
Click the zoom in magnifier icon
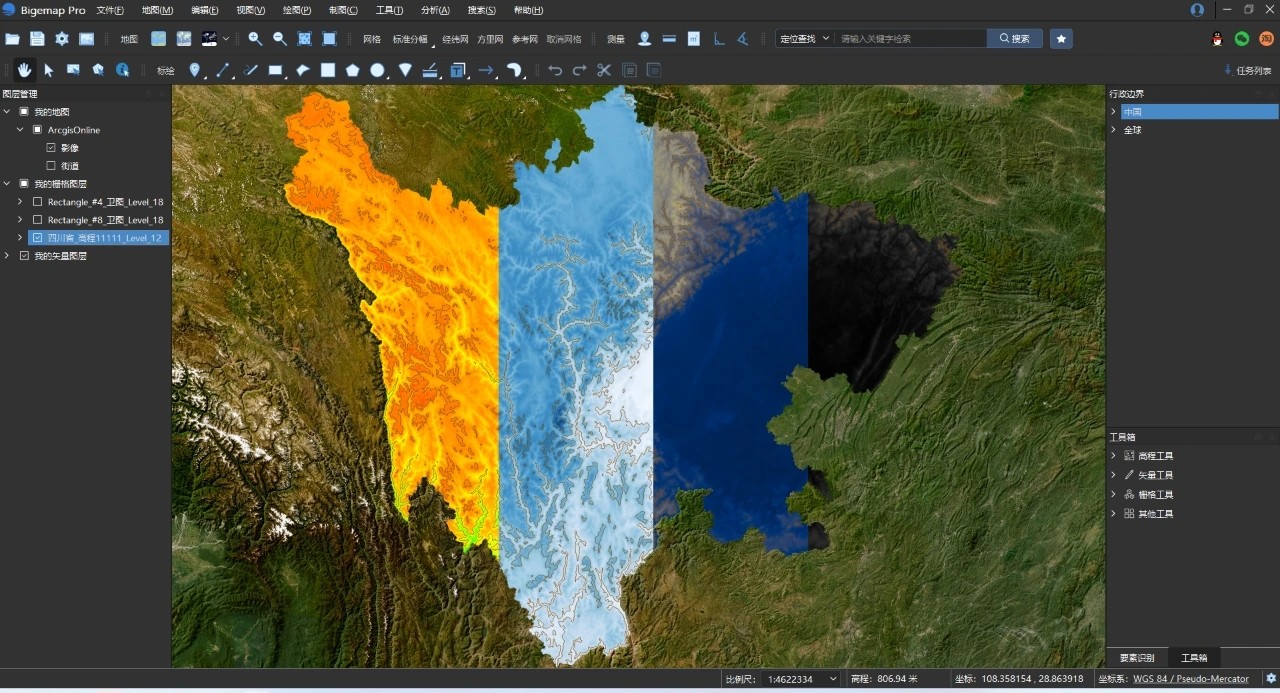(x=255, y=39)
